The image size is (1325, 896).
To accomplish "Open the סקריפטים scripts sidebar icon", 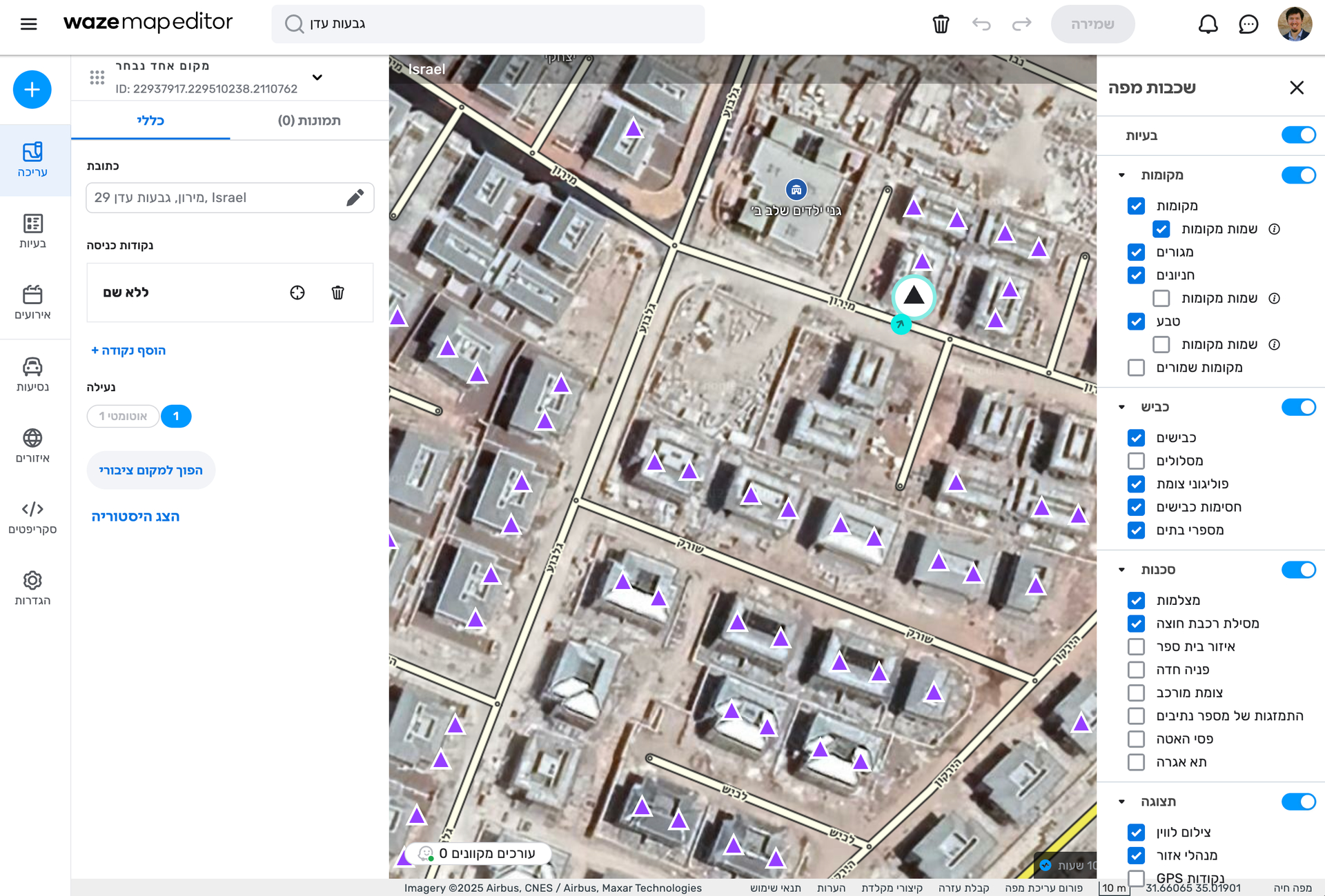I will (32, 517).
